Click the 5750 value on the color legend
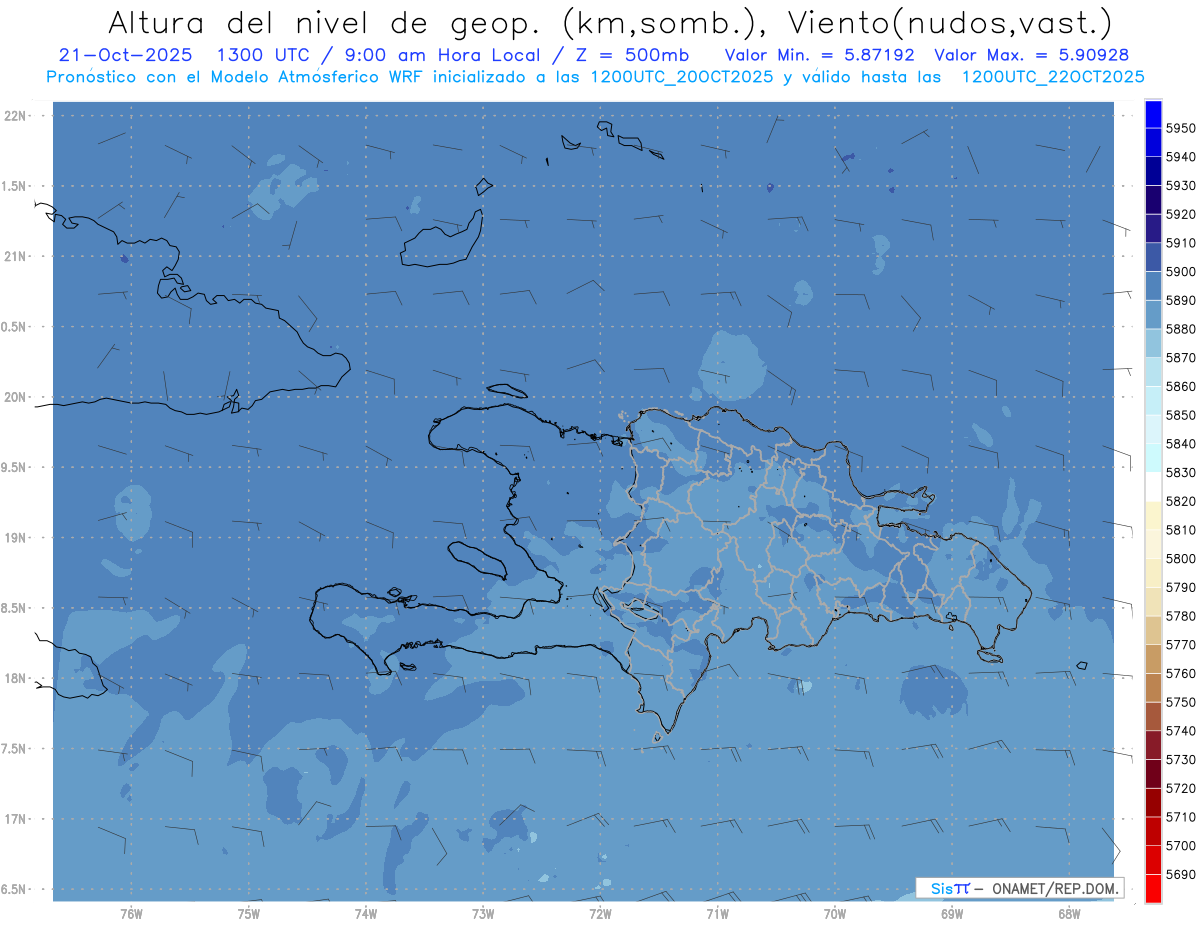This screenshot has height=927, width=1200. pos(1180,702)
